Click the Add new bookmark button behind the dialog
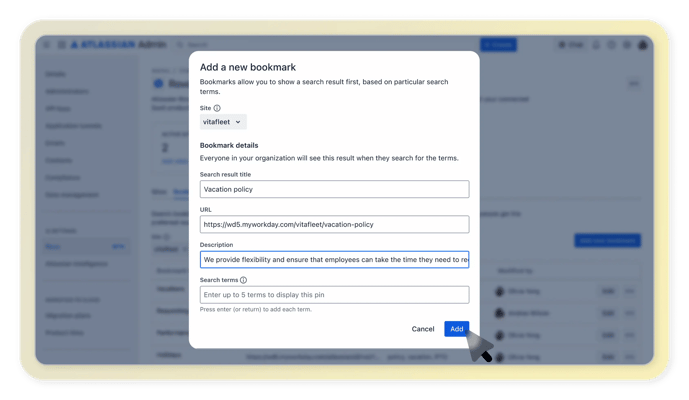This screenshot has height=400, width=689. coord(607,240)
